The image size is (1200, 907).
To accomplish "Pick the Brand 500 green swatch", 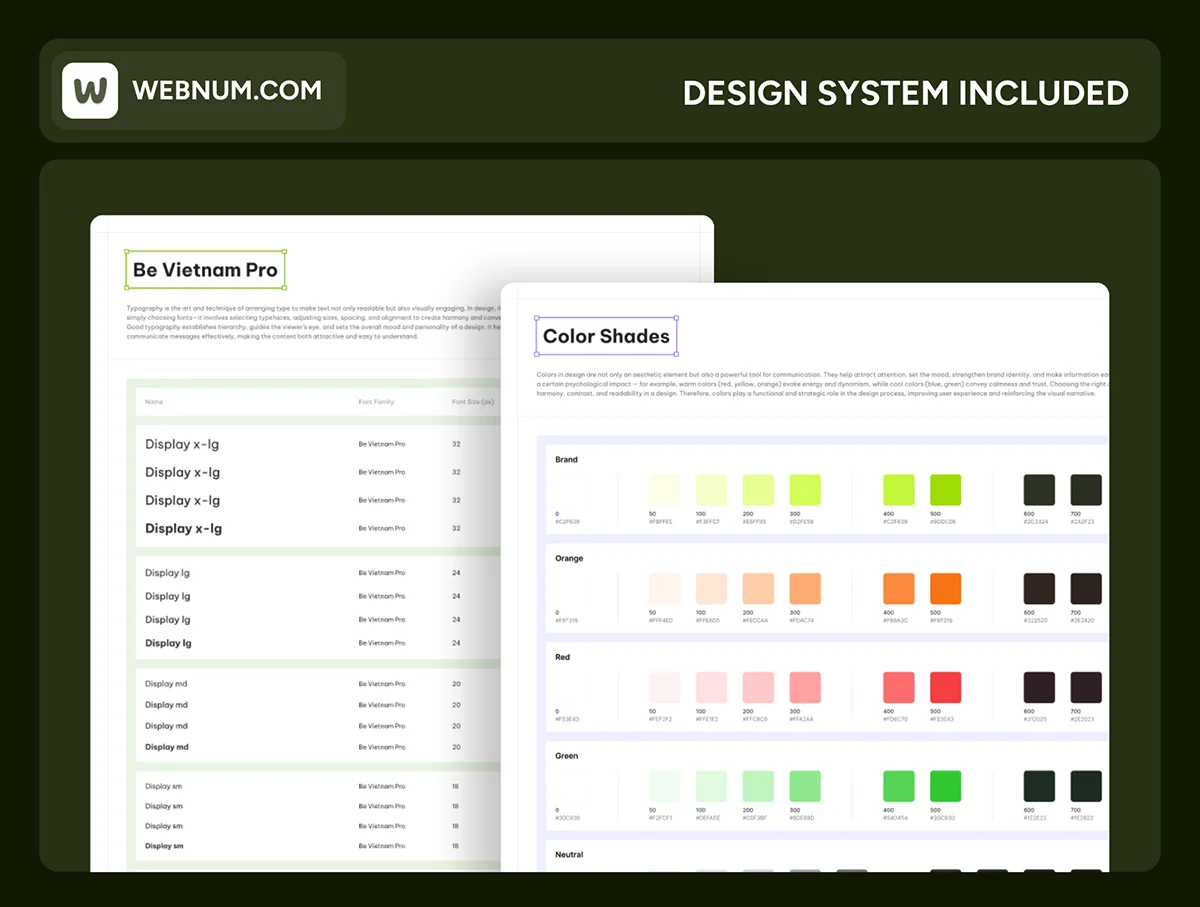I will click(x=945, y=490).
